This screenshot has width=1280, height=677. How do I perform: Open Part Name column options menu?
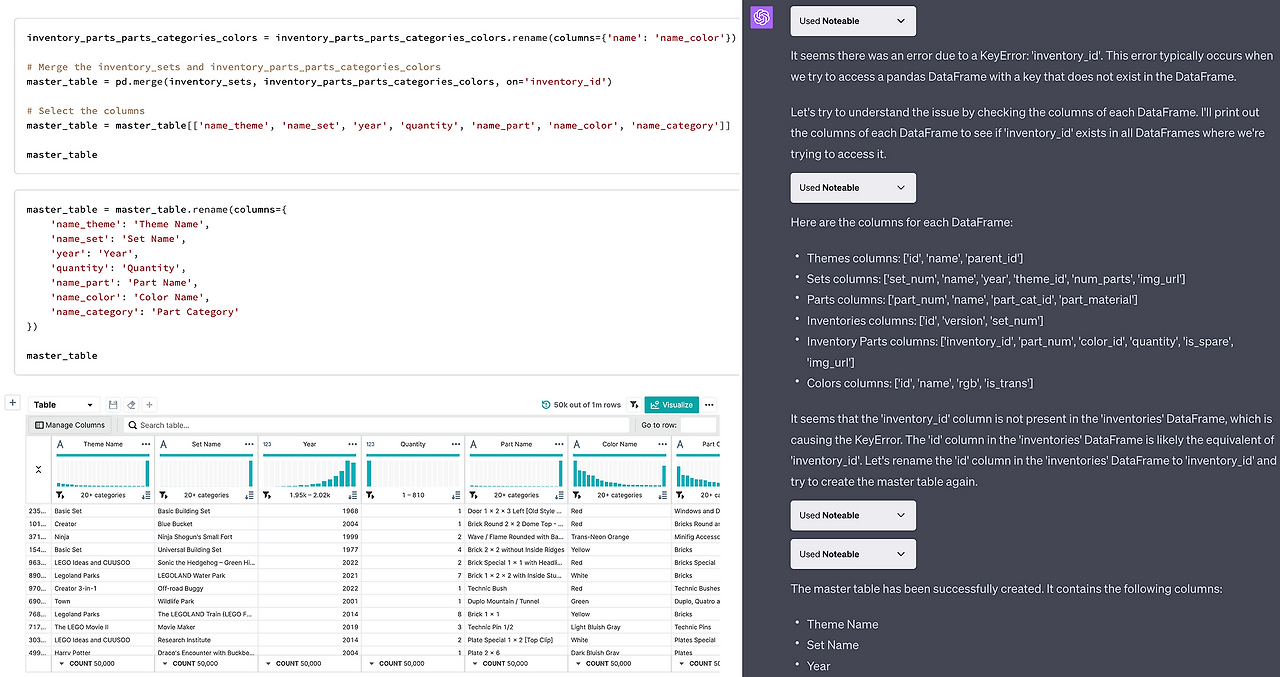point(559,444)
